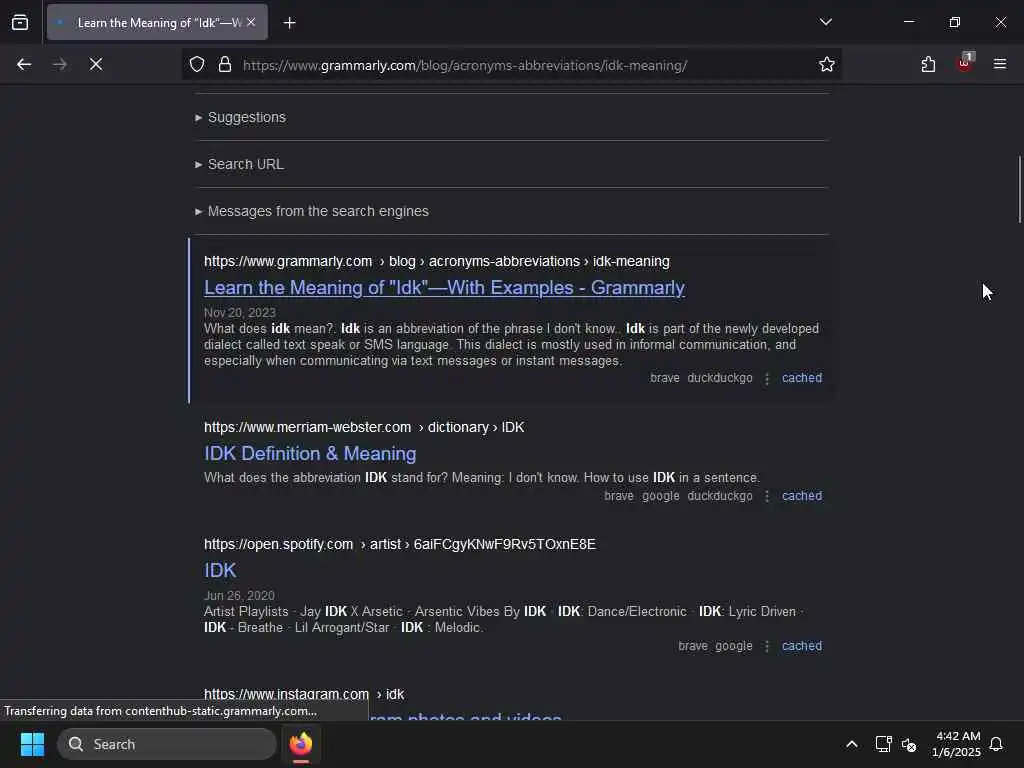Click open.spotify.com result URL

pos(400,545)
